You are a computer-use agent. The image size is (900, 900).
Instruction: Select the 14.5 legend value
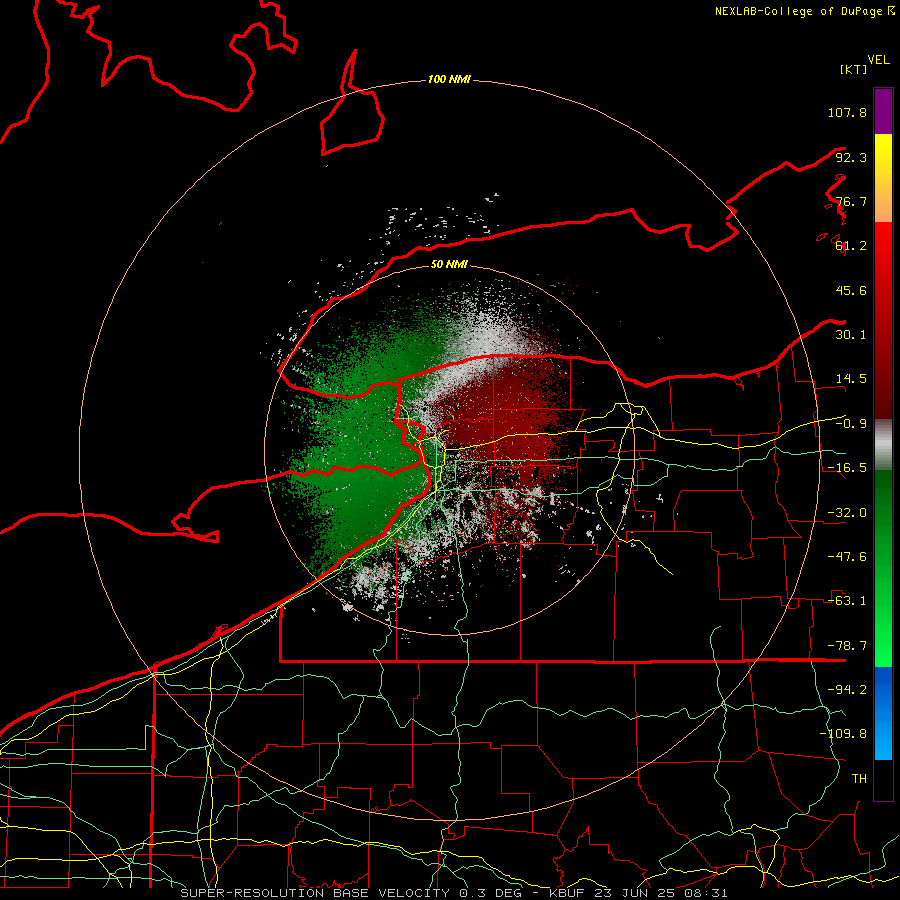point(851,379)
